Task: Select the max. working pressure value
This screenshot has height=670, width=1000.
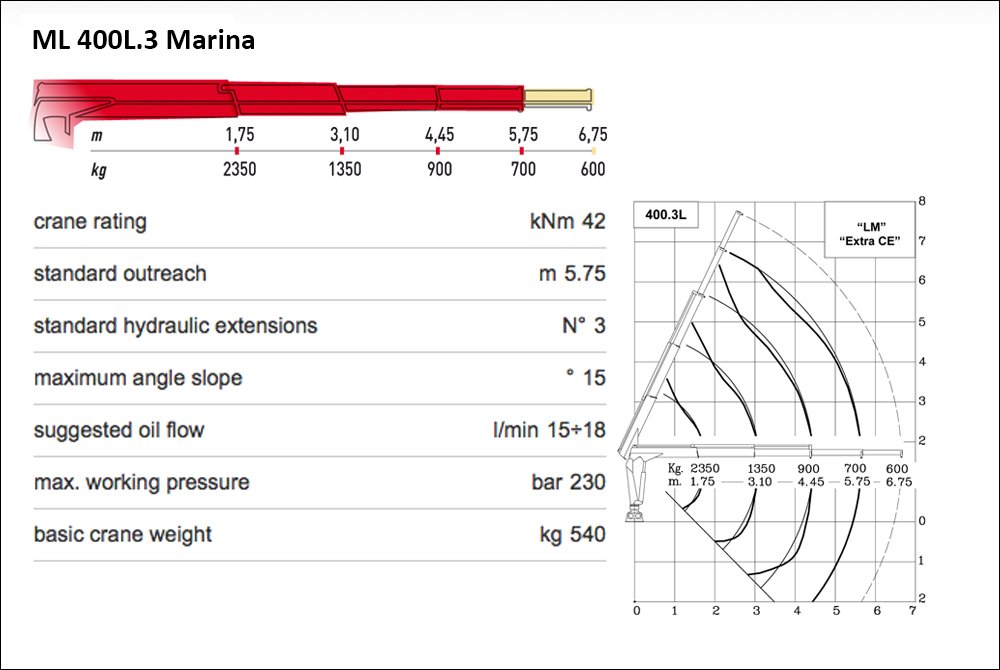Action: click(568, 483)
